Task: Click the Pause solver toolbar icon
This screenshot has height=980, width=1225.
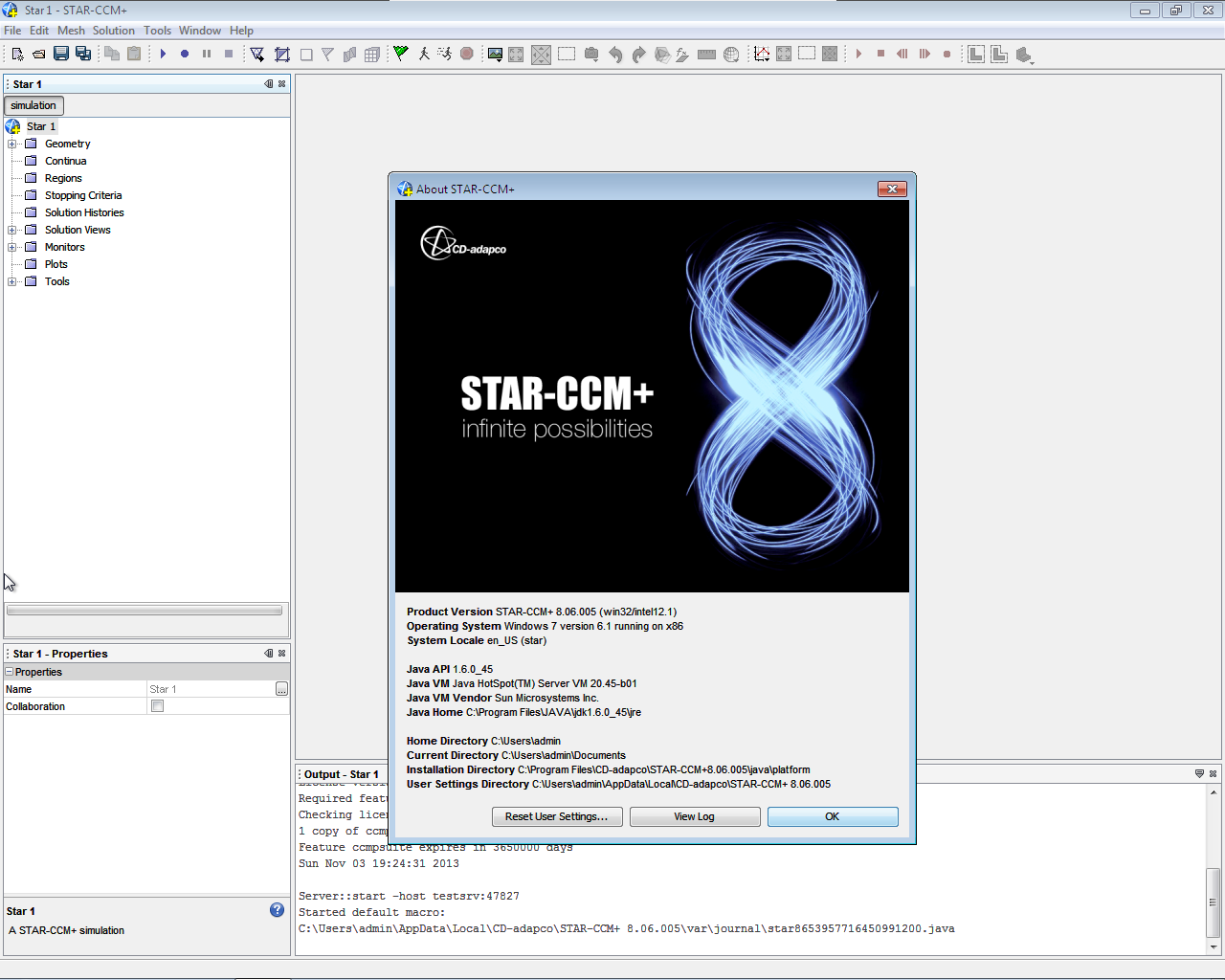Action: coord(207,55)
